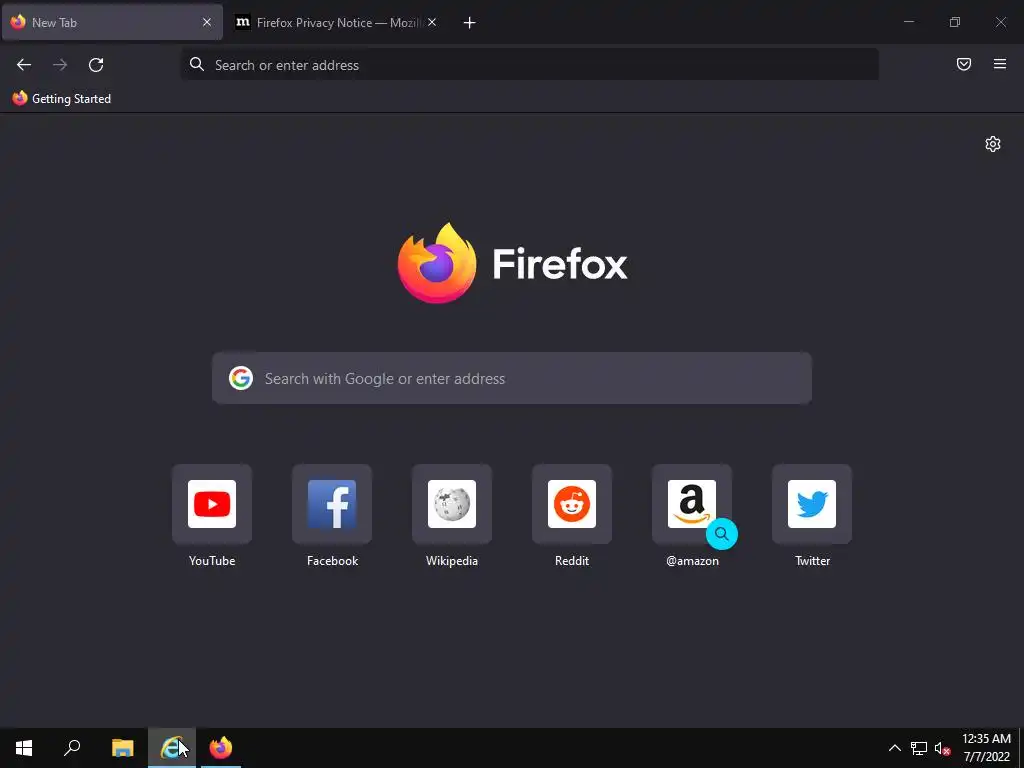Reload the current page
Screen dimensions: 1024x768
click(x=96, y=65)
